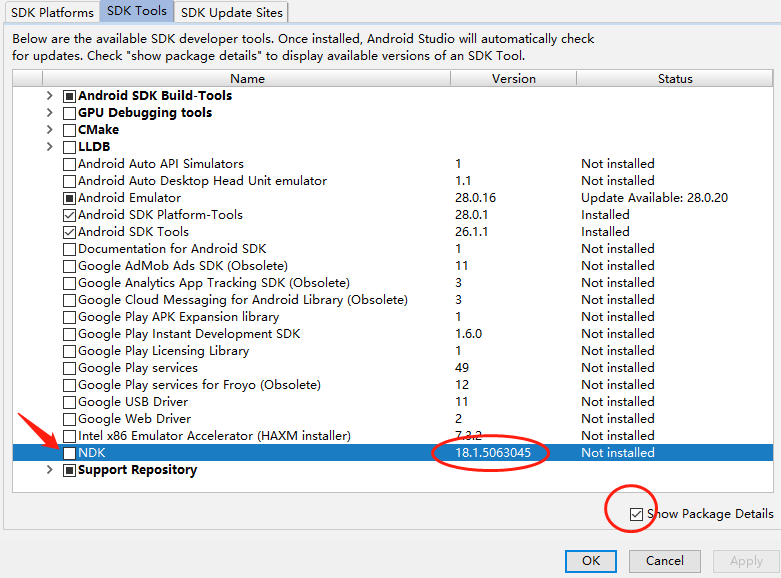
Task: Check Google Play APK Expansion library
Action: 70,317
